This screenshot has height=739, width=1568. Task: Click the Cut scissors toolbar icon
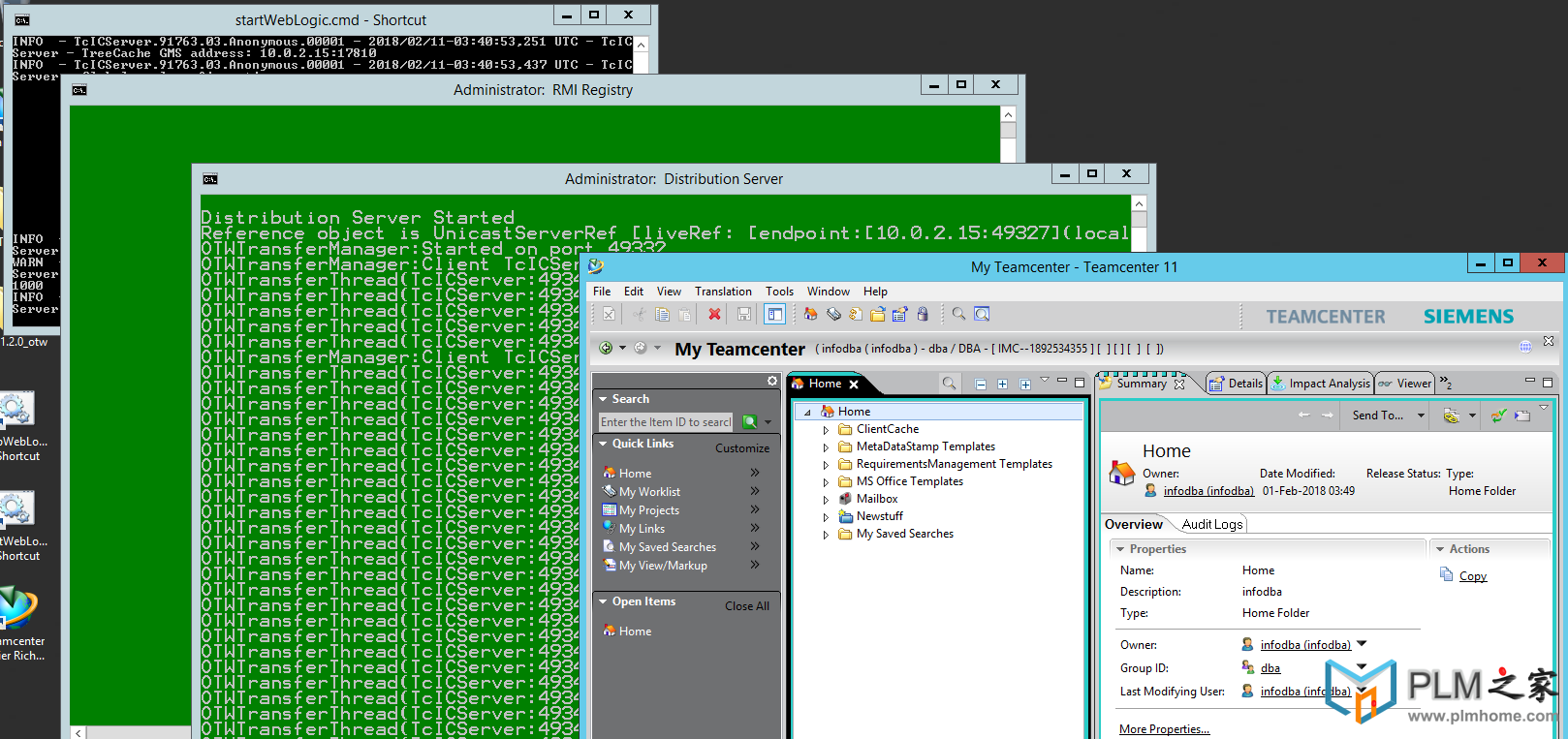click(x=639, y=314)
